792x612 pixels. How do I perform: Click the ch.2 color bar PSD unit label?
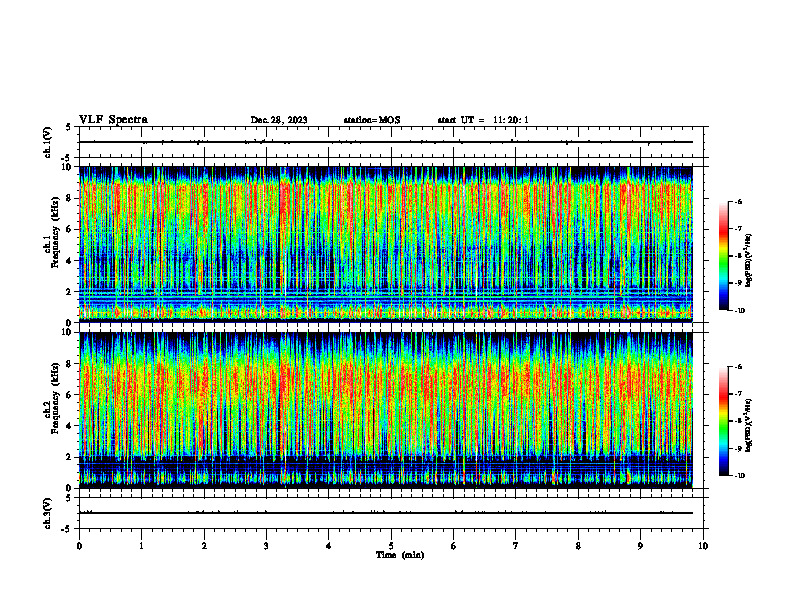point(749,425)
